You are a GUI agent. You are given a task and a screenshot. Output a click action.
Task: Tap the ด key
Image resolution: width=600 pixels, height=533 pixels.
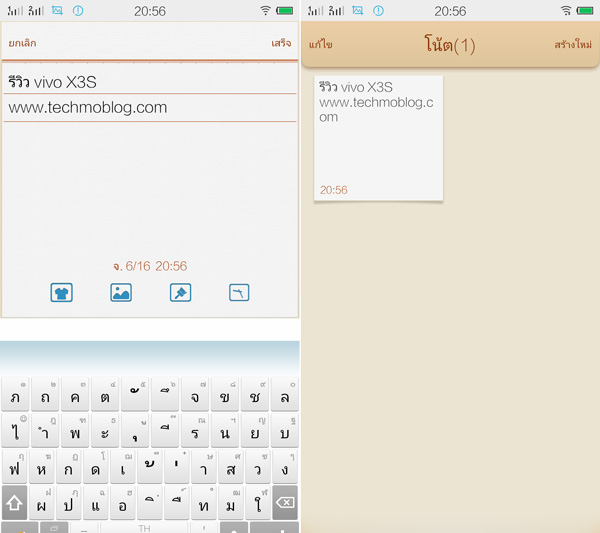pos(96,466)
